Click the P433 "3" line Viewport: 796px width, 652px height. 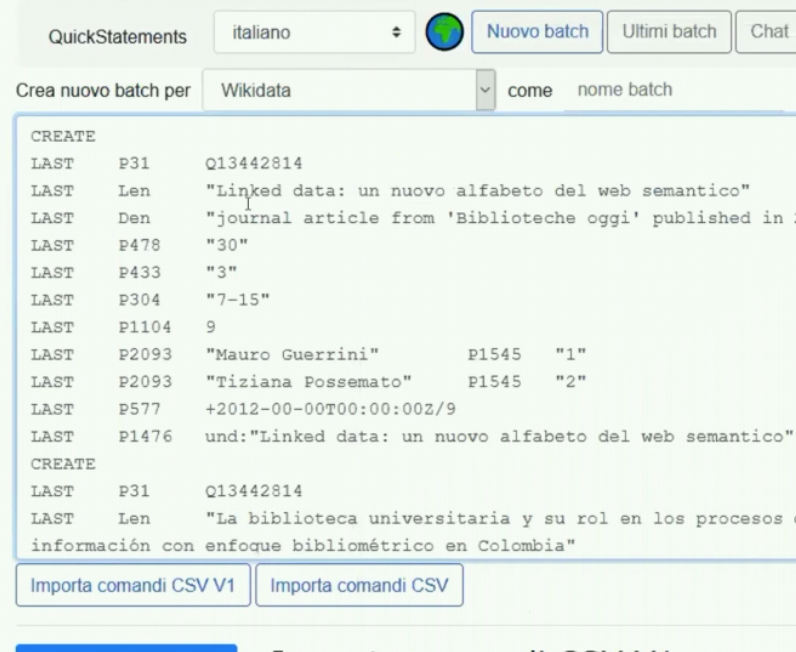pyautogui.click(x=134, y=273)
